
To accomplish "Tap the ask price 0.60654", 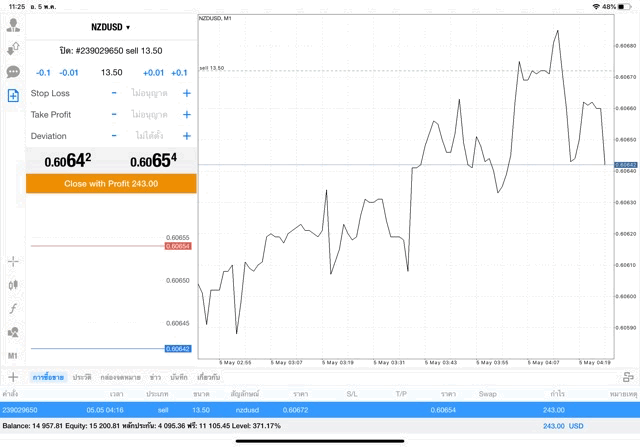I will 153,160.
